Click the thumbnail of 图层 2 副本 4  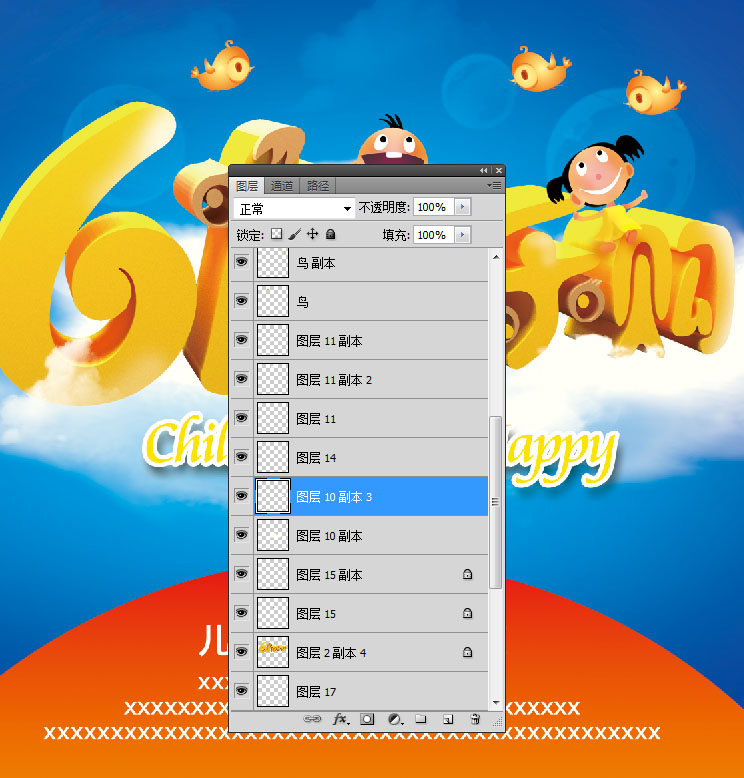point(272,652)
